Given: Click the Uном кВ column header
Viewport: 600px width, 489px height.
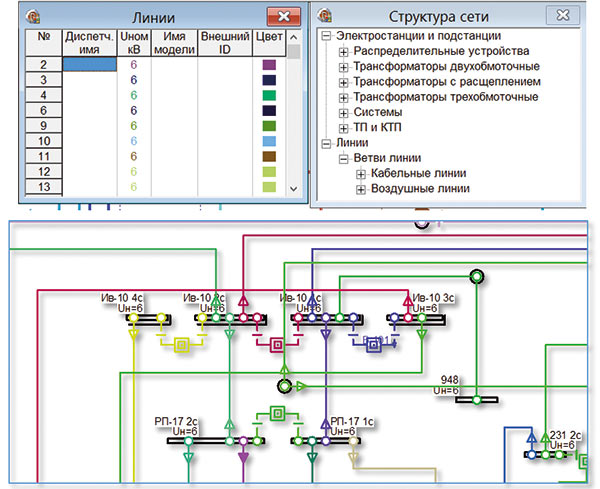Looking at the screenshot, I should pos(133,43).
